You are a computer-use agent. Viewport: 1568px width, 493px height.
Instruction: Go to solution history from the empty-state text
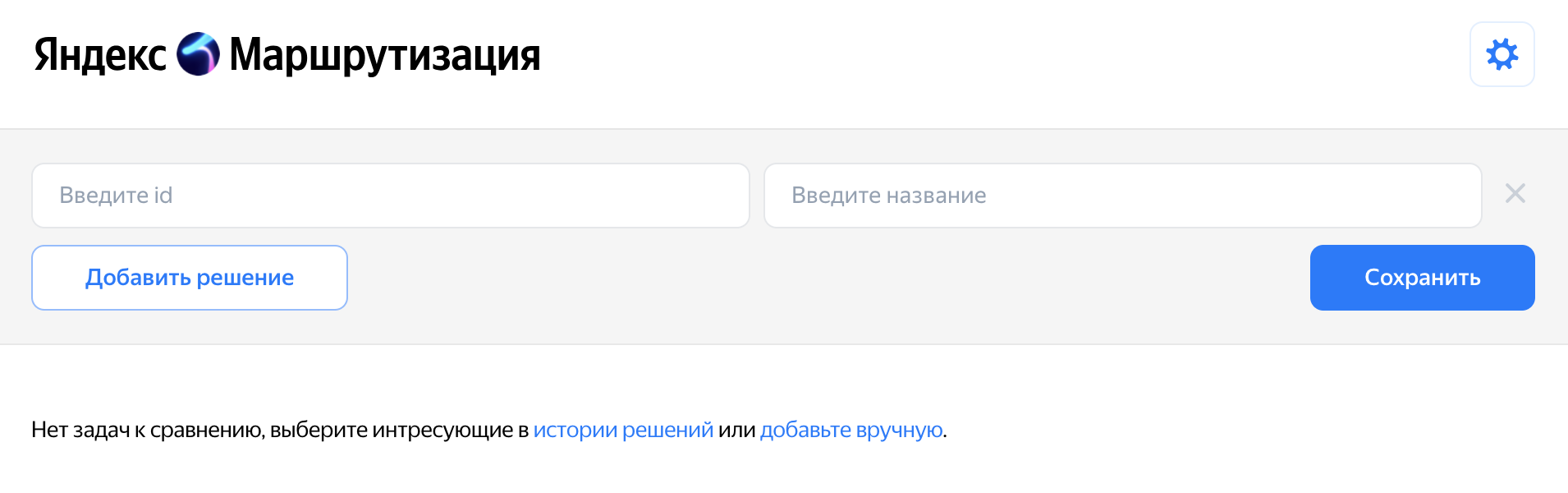click(623, 430)
